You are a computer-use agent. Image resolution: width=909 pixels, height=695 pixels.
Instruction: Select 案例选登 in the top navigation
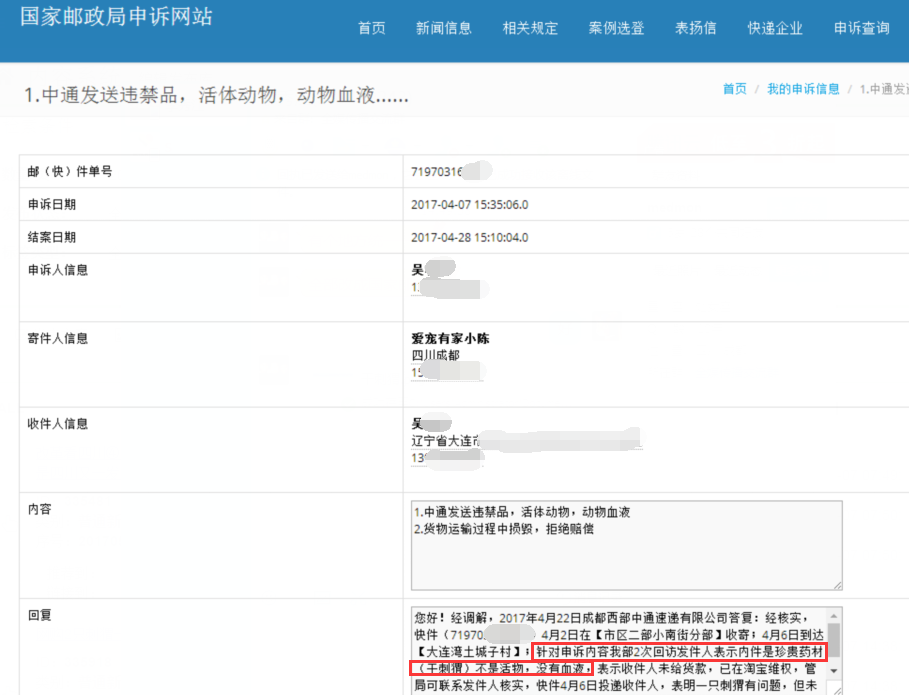coord(616,28)
